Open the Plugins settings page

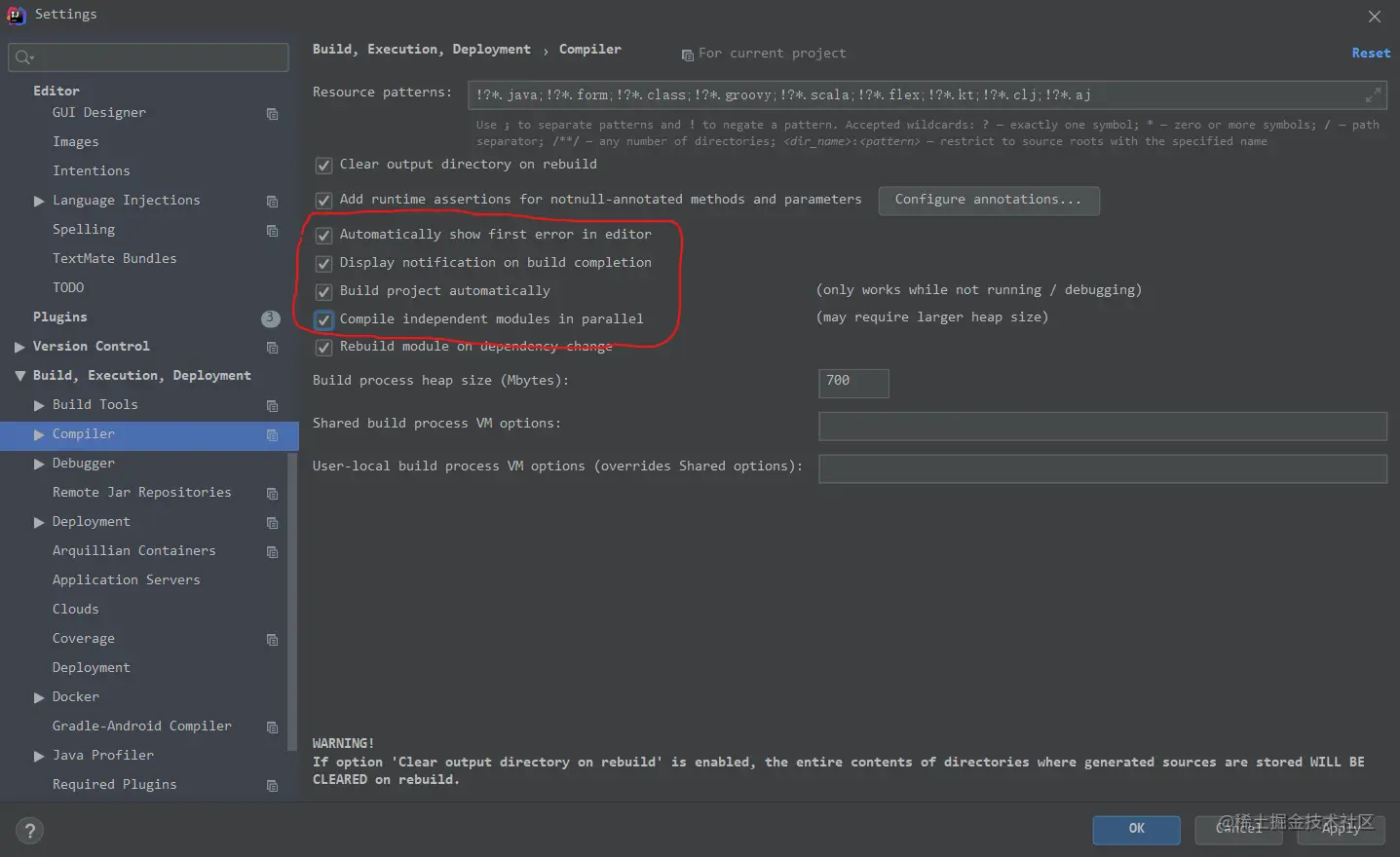pyautogui.click(x=59, y=317)
